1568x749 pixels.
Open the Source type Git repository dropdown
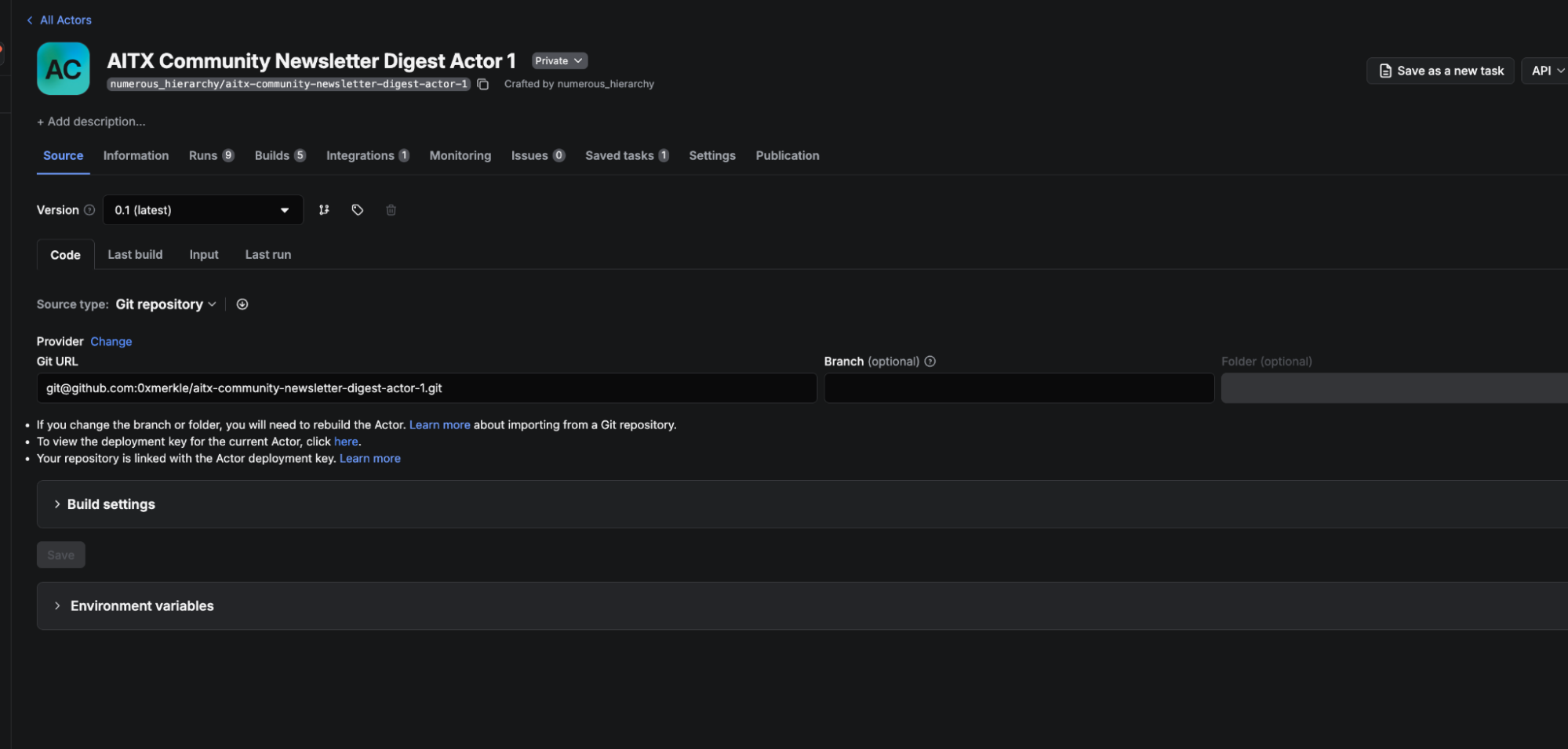click(x=166, y=304)
